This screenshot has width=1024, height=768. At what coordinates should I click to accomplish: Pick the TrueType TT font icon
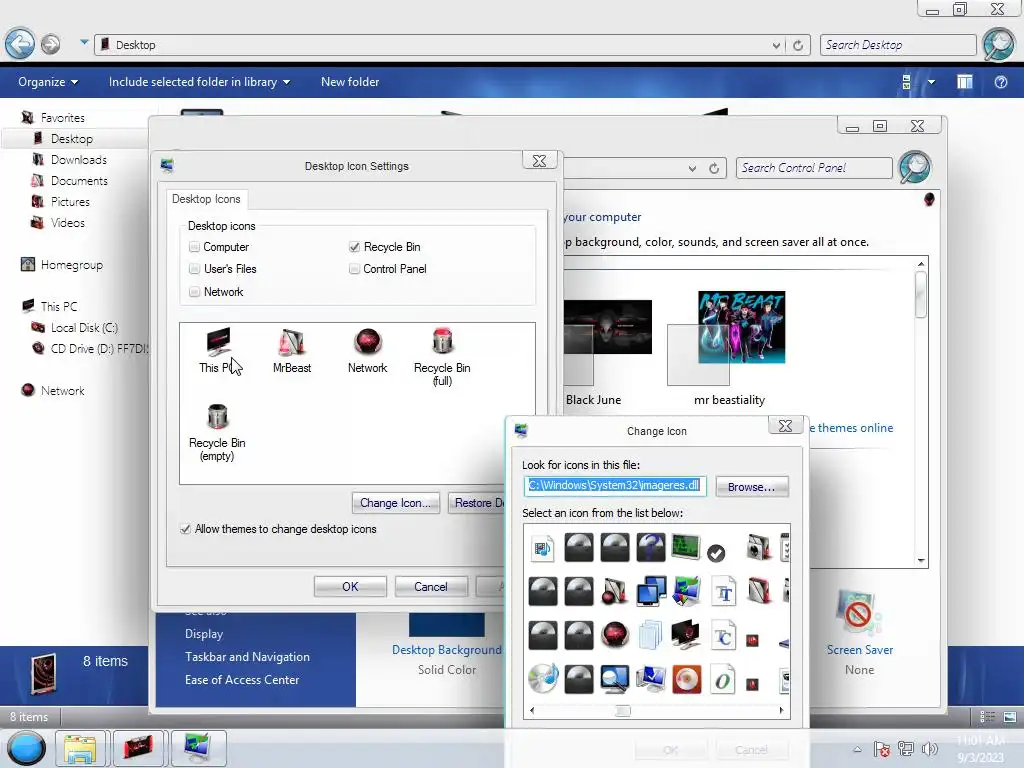click(723, 591)
